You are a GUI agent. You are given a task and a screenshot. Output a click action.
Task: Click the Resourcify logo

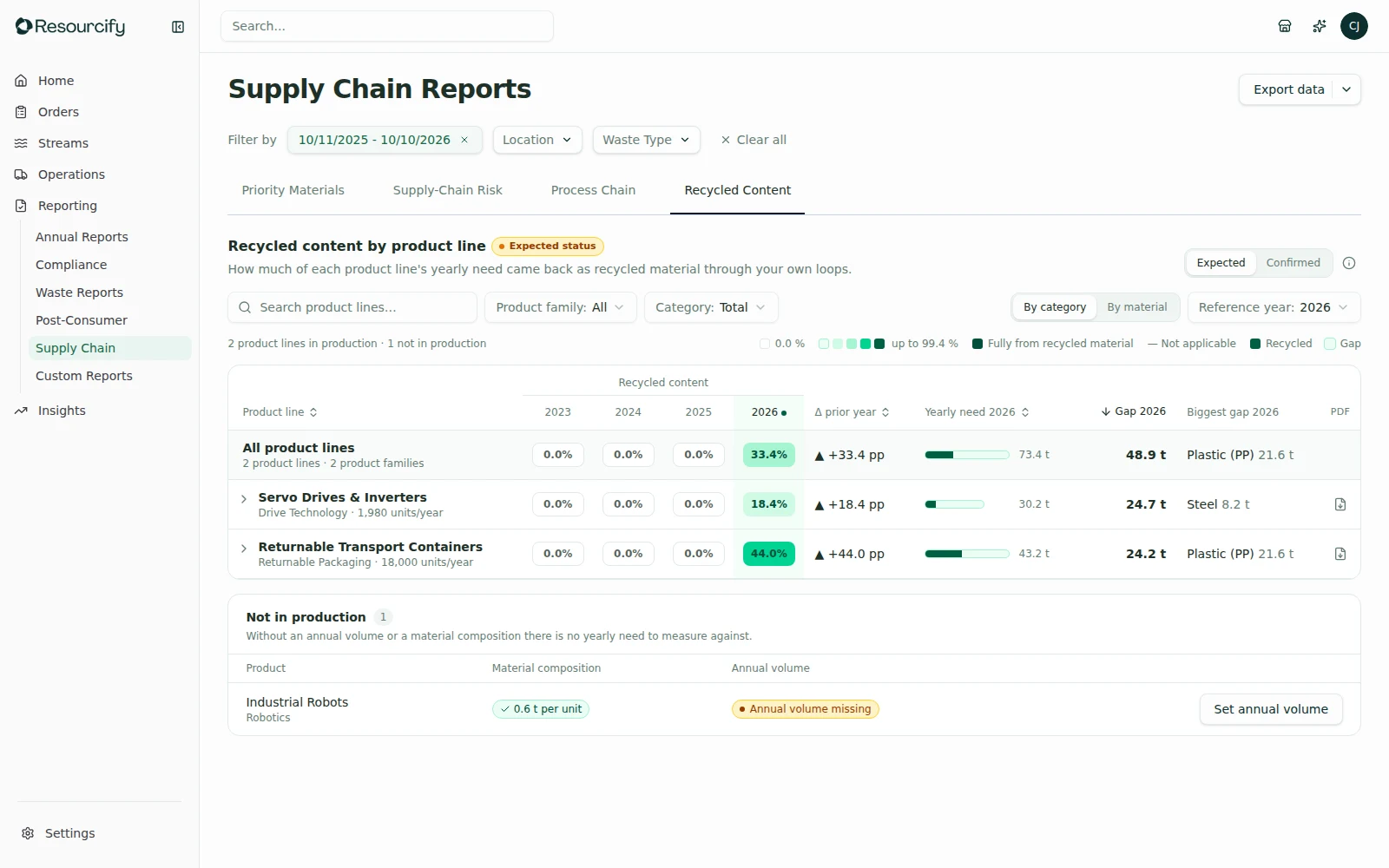(x=70, y=27)
